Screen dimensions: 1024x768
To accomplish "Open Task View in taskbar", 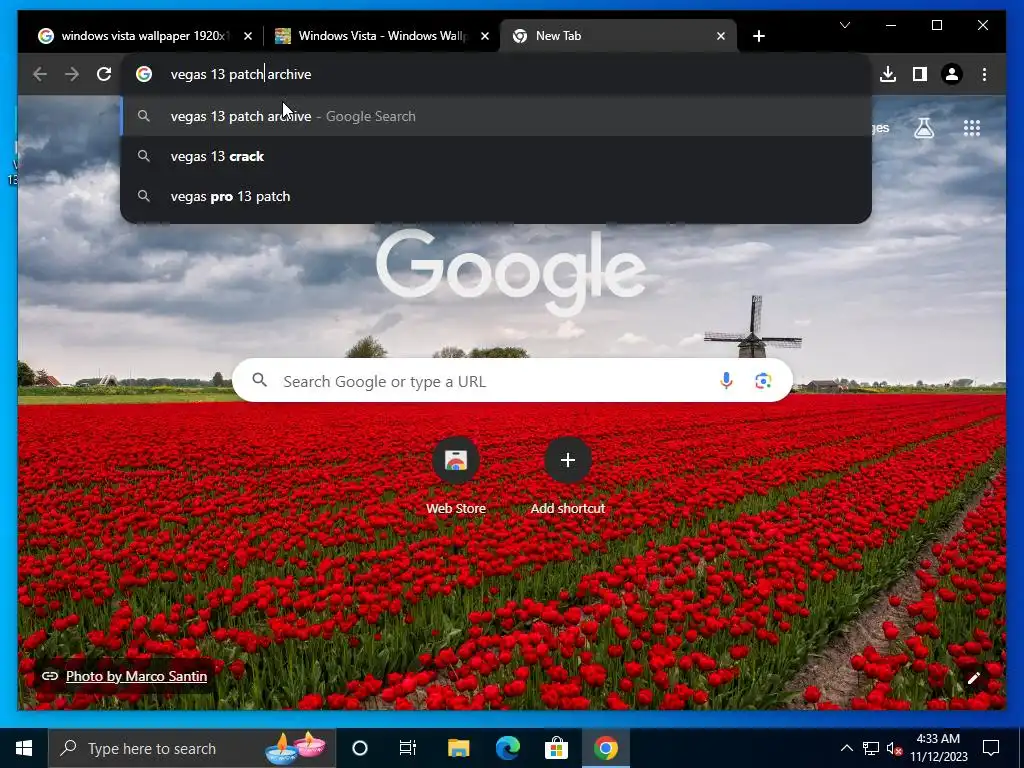I will pos(408,748).
